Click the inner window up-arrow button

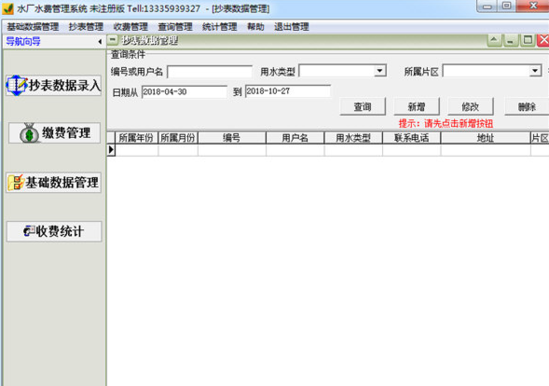click(x=494, y=40)
